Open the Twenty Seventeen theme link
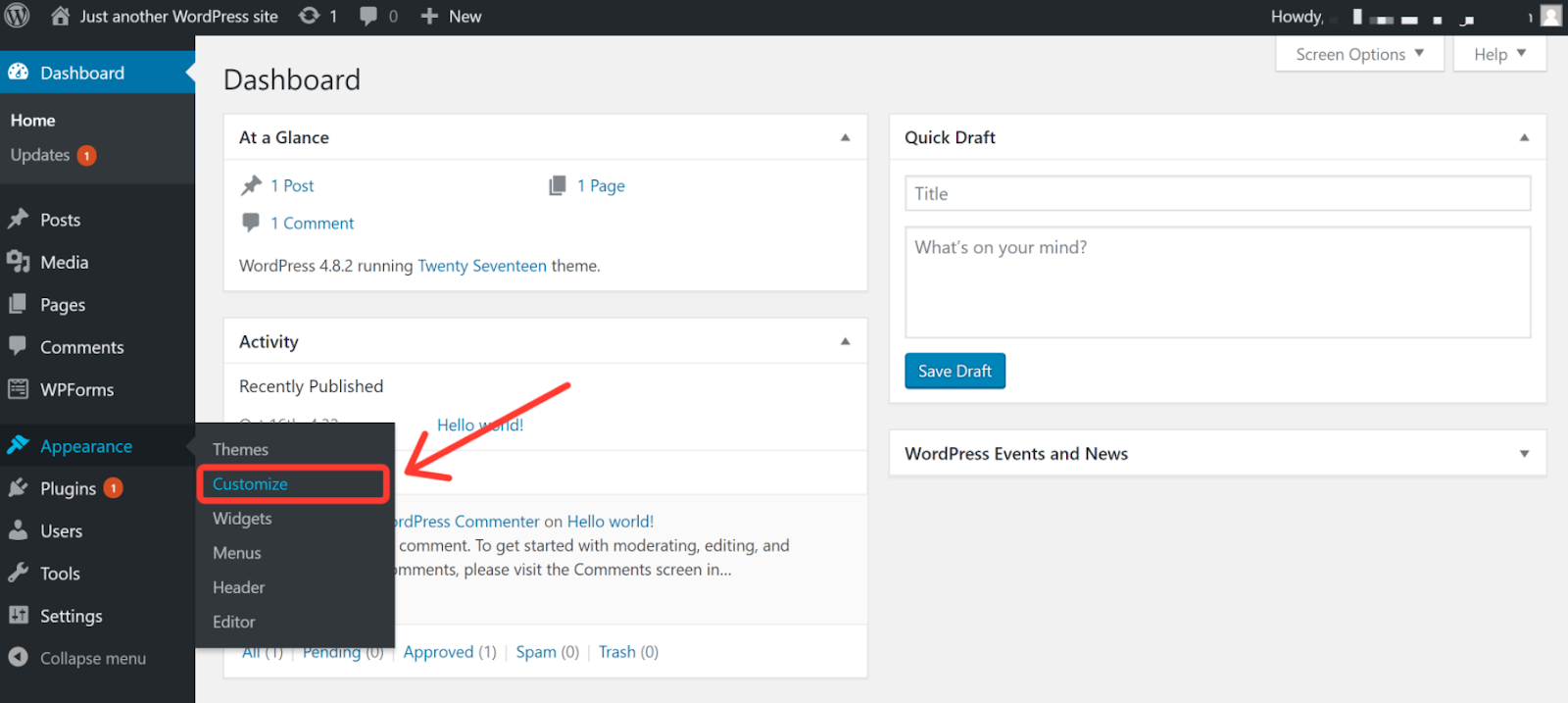 pos(482,266)
